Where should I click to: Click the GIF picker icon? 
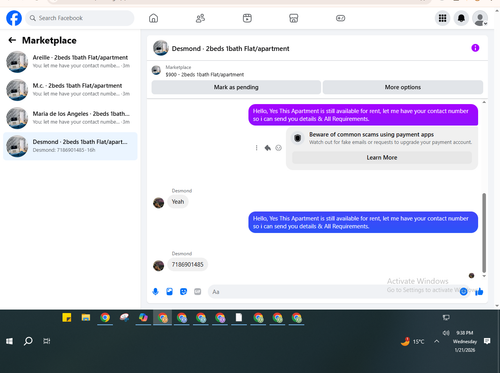[x=198, y=292]
